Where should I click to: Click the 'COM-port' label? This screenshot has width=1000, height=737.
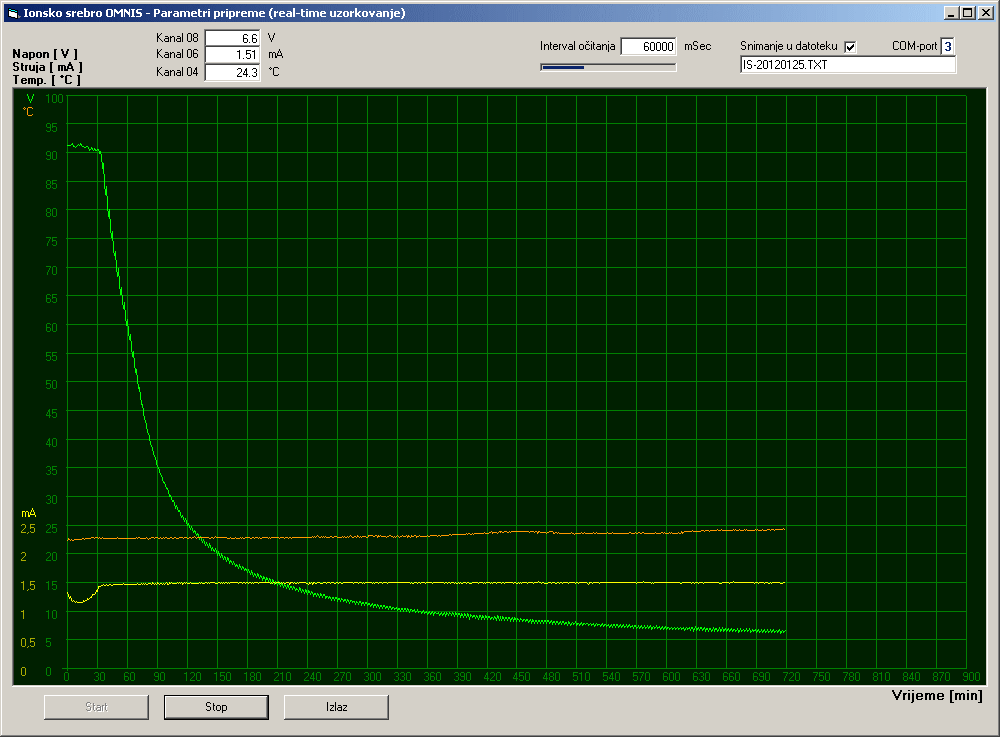coord(915,47)
